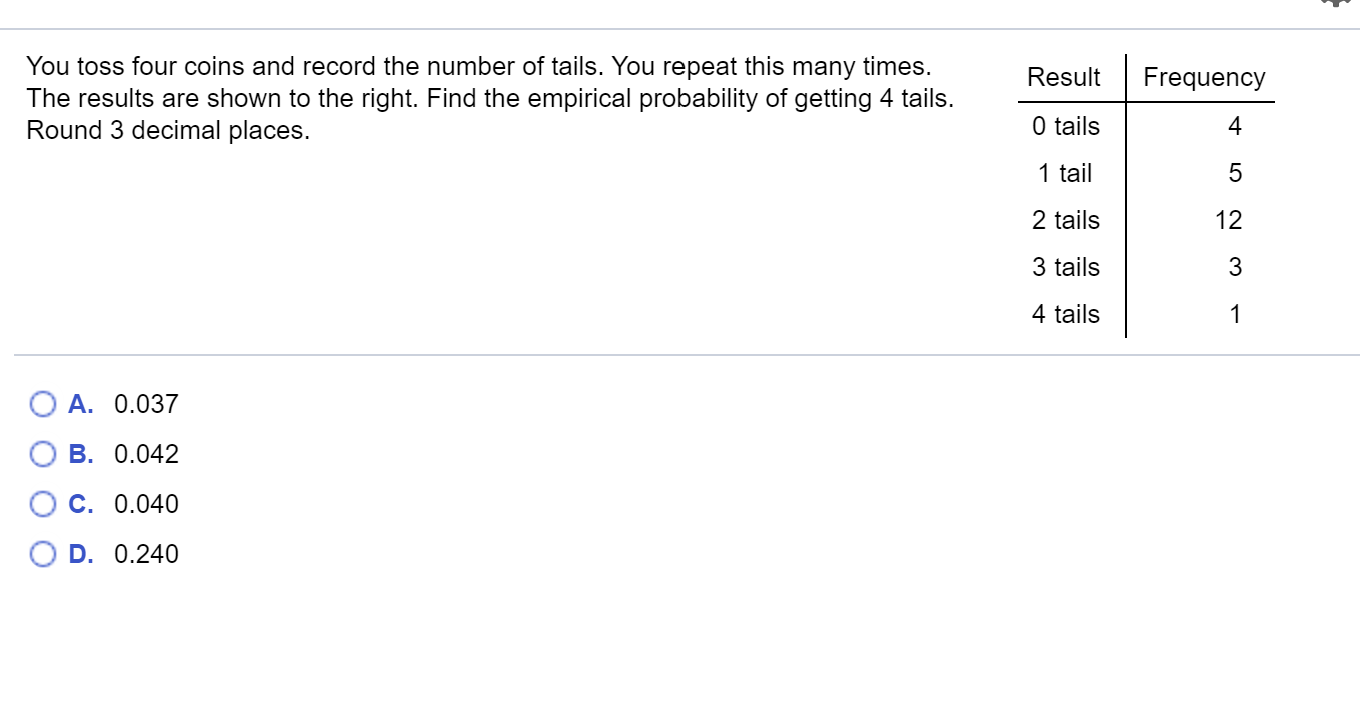
Task: Click the answer value 0.042 text
Action: point(146,454)
